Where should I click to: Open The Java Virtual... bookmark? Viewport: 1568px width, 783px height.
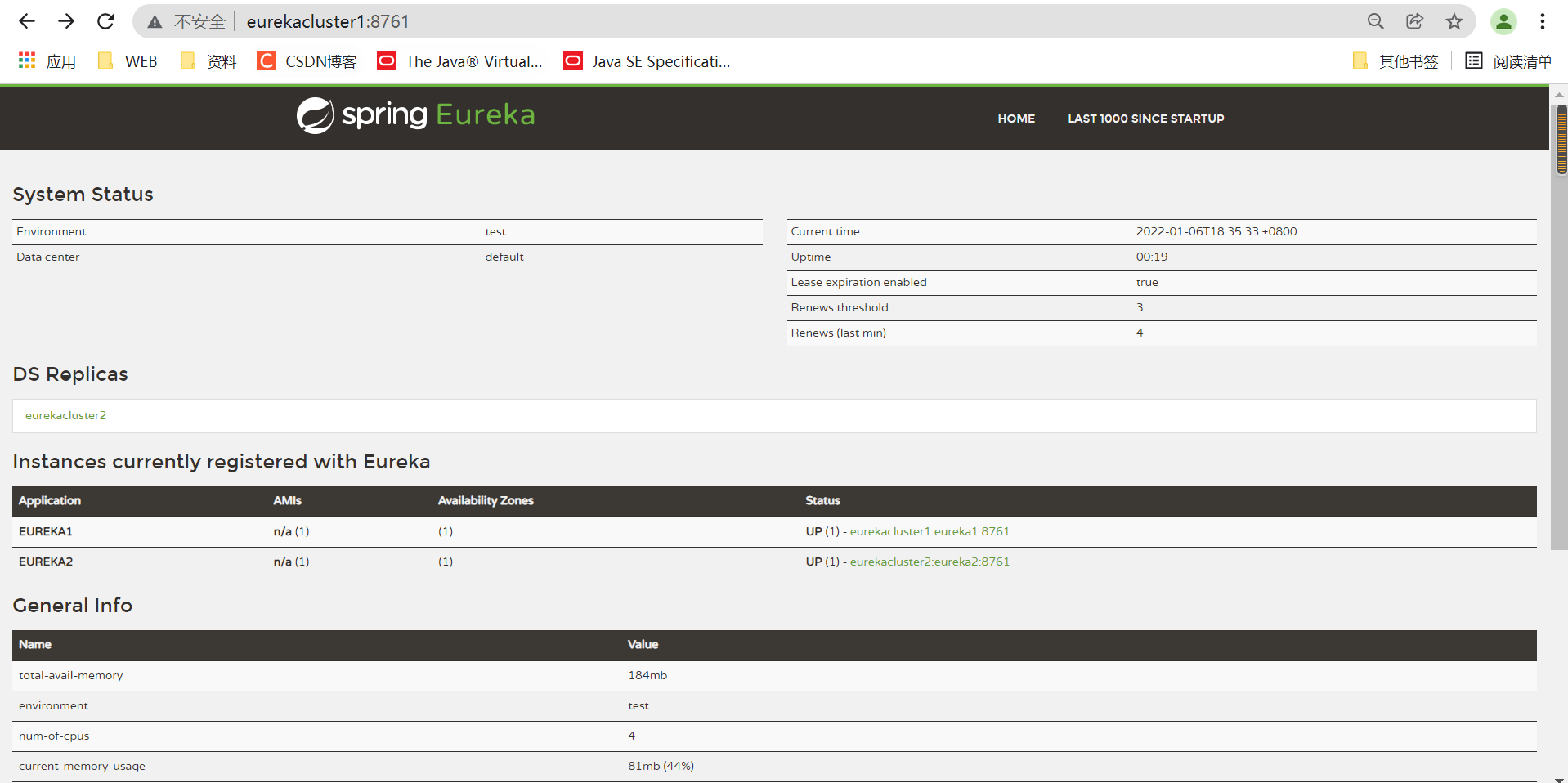[x=460, y=61]
